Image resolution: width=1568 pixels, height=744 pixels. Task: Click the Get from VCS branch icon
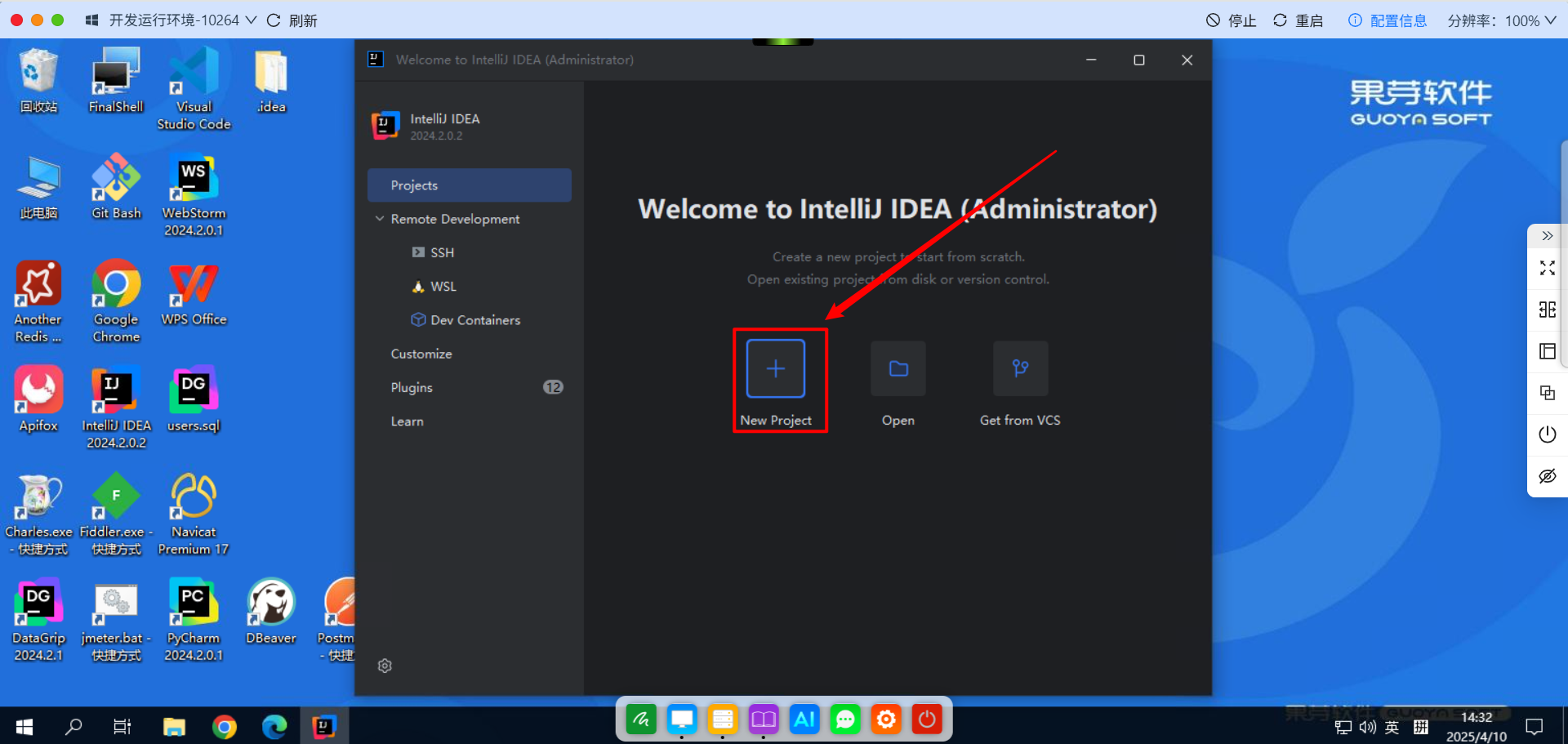click(1020, 368)
